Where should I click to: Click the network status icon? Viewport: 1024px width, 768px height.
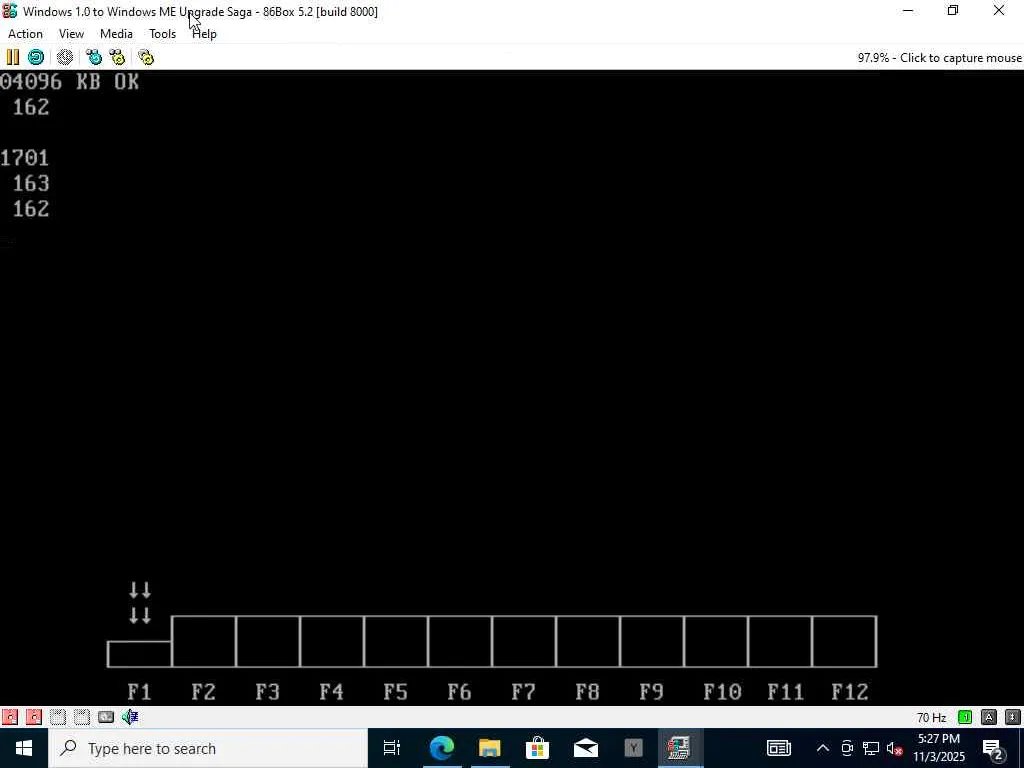point(106,717)
